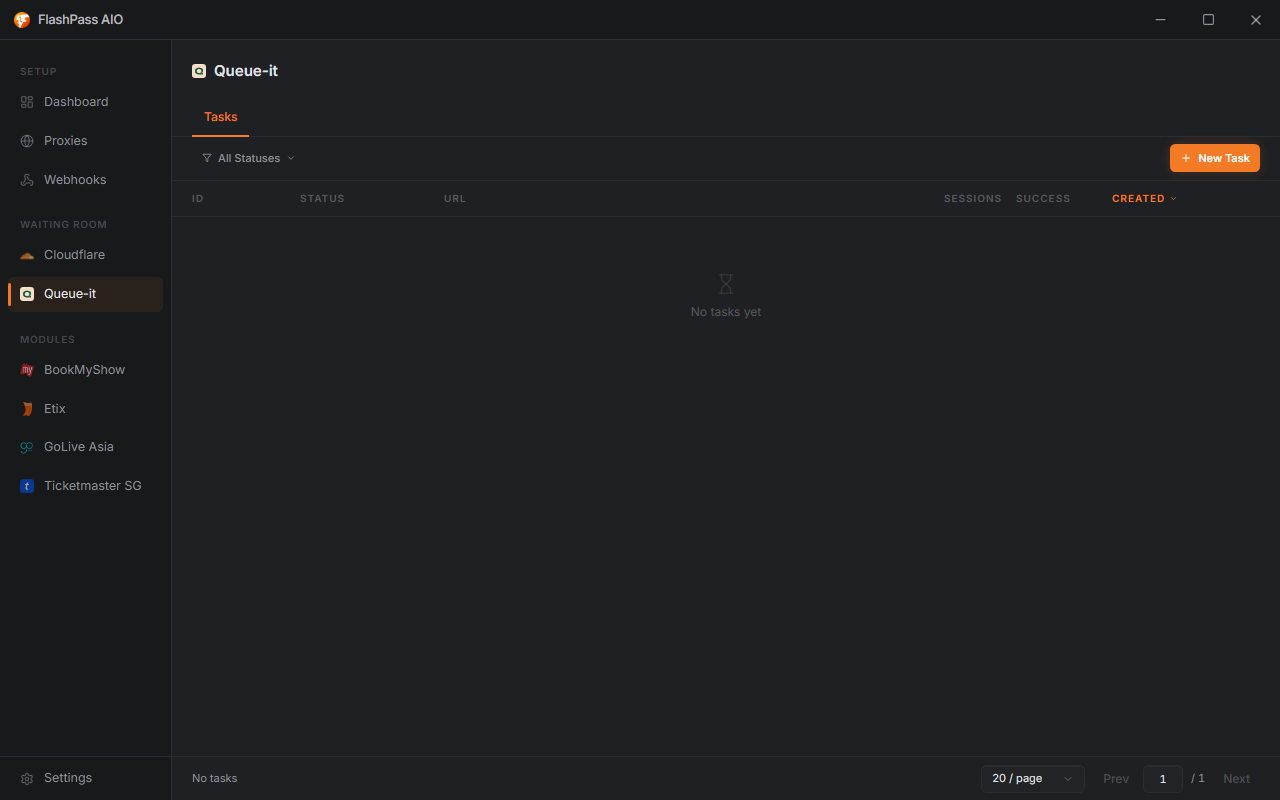Go to the Proxies section
Image resolution: width=1280 pixels, height=800 pixels.
[85, 141]
